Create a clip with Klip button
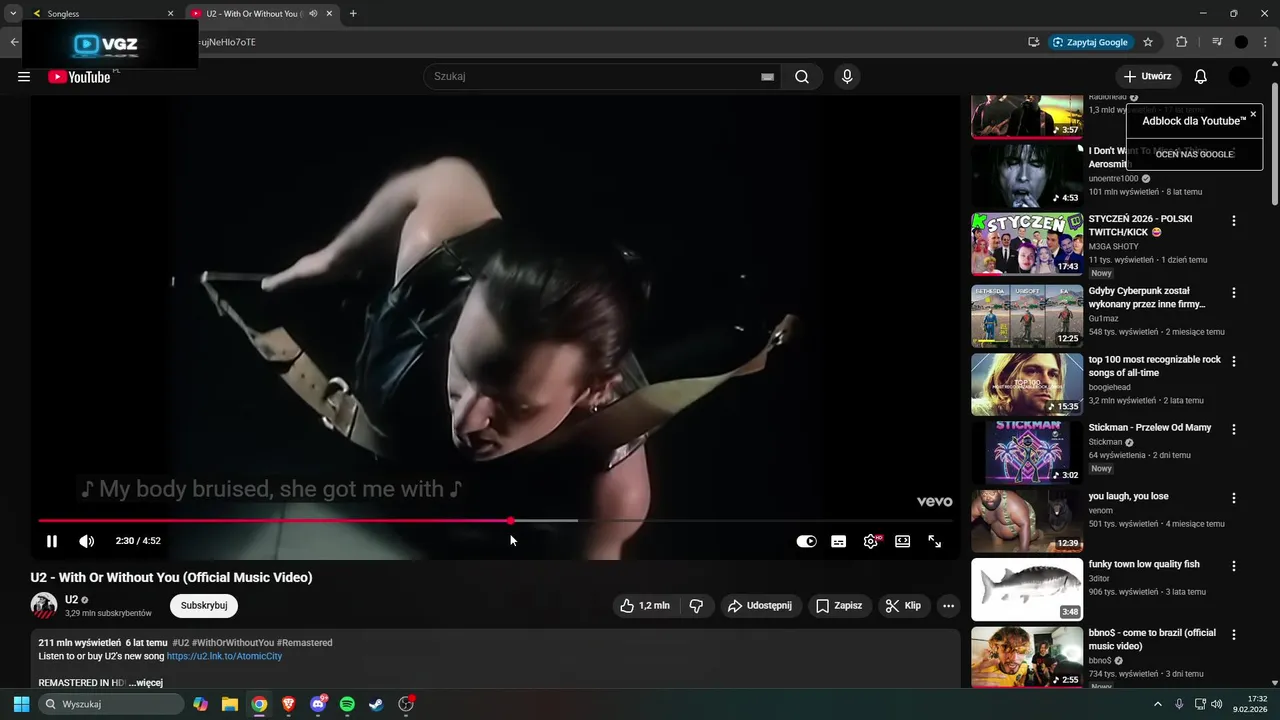Screen dimensions: 1280x720 [x=904, y=606]
